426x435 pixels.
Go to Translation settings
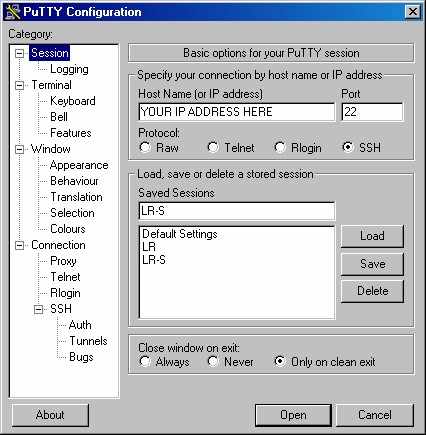76,197
